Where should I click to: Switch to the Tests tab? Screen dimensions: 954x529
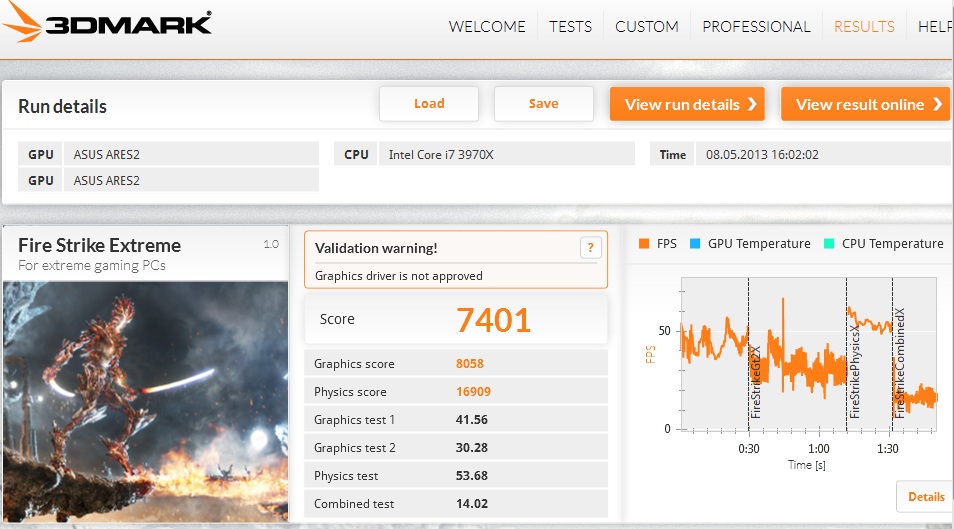(x=570, y=27)
